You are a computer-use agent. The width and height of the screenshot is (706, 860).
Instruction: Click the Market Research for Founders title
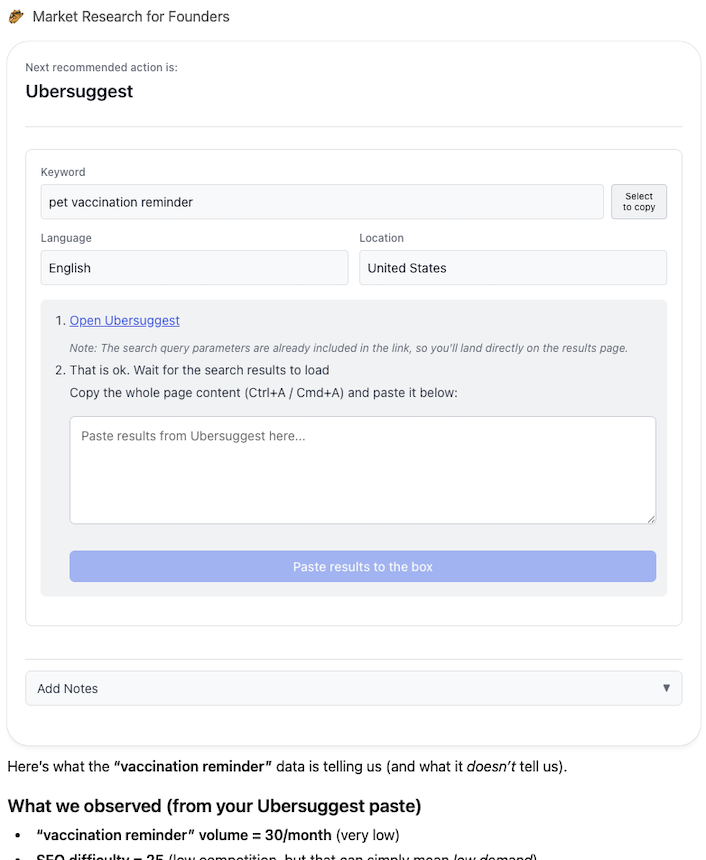[x=131, y=16]
